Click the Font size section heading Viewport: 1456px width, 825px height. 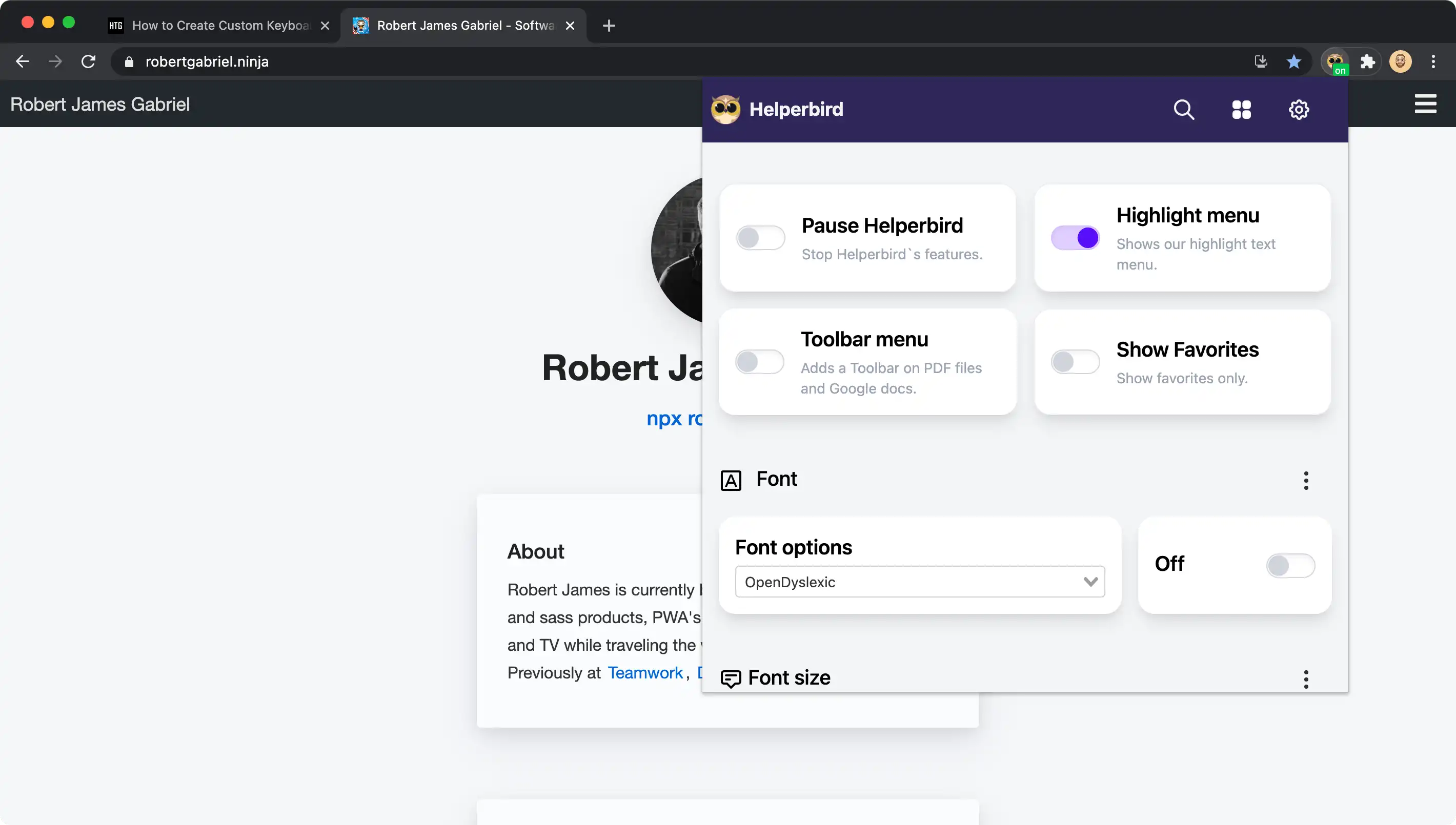point(789,677)
